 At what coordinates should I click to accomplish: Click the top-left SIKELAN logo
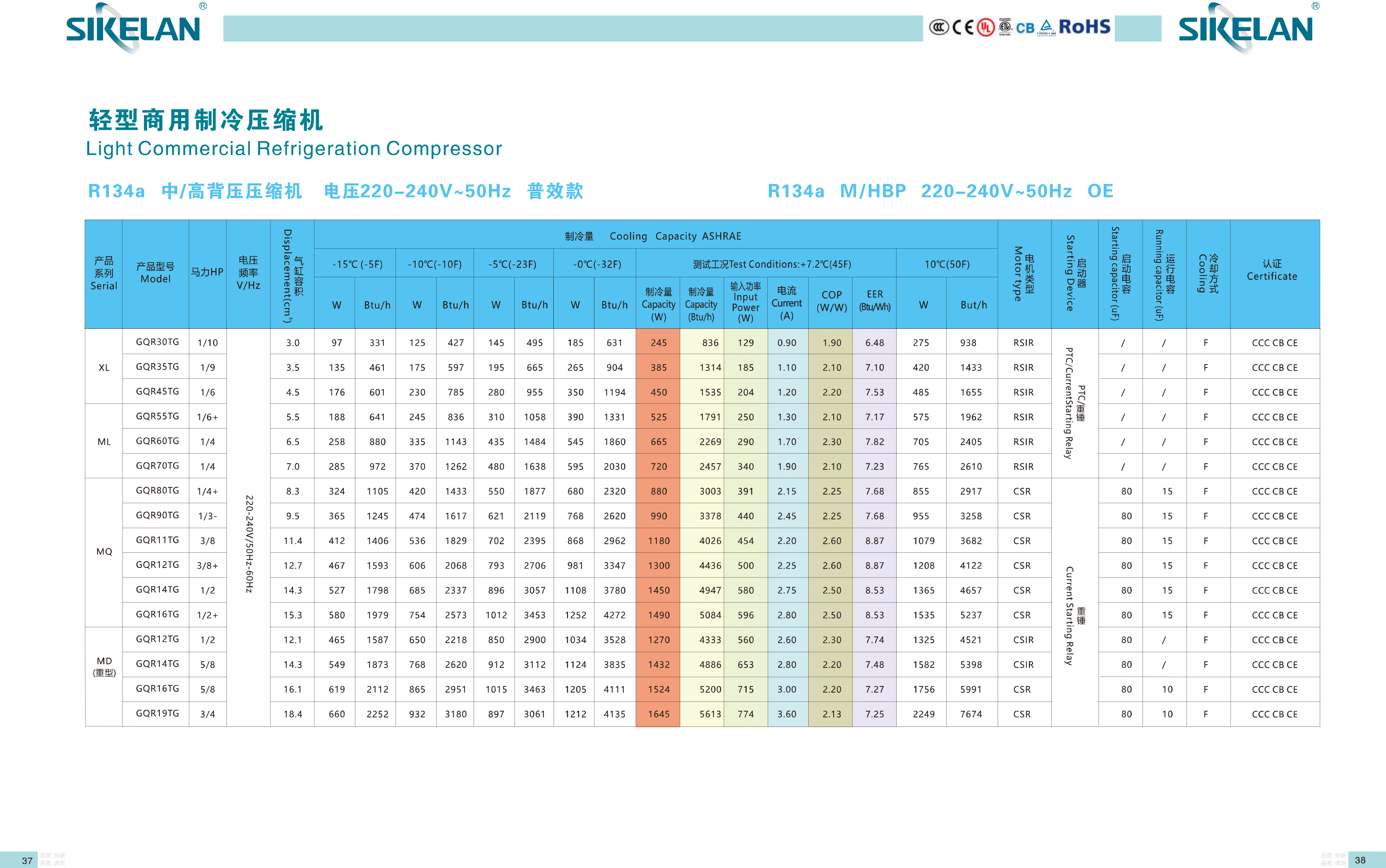tap(133, 29)
